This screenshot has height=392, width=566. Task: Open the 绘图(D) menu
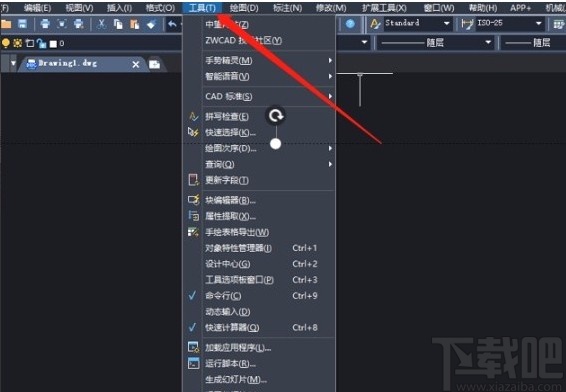(x=244, y=8)
